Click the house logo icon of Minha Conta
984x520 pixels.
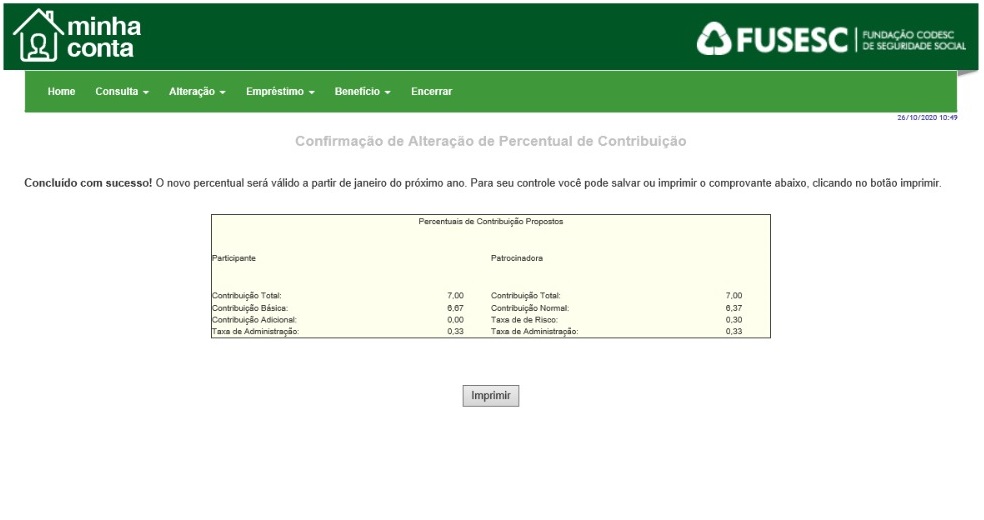(38, 36)
